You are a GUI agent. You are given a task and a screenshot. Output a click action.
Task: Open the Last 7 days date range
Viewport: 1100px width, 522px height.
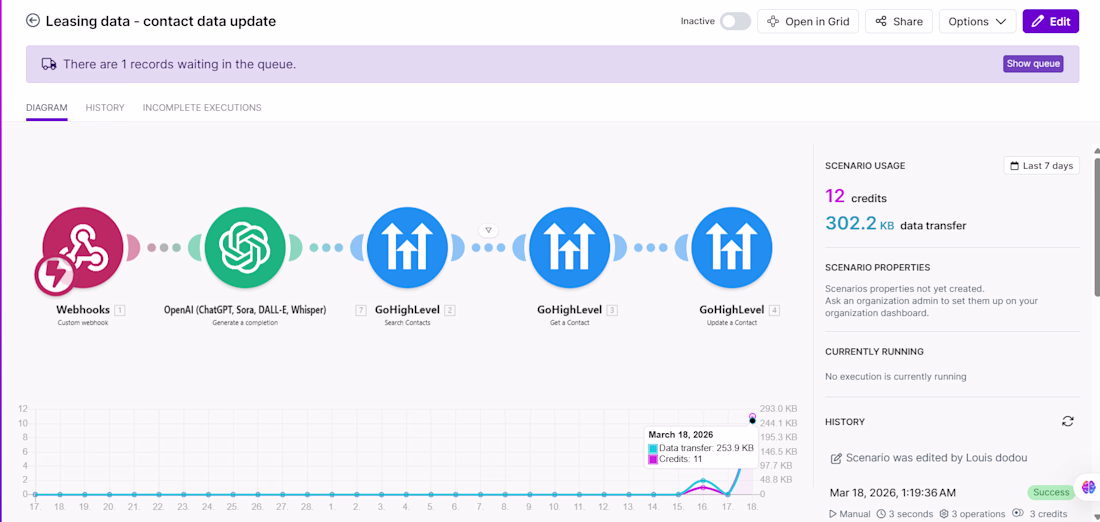pyautogui.click(x=1042, y=166)
